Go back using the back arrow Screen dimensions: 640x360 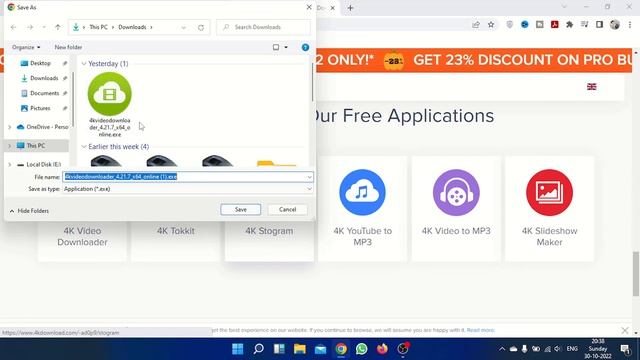coord(13,27)
